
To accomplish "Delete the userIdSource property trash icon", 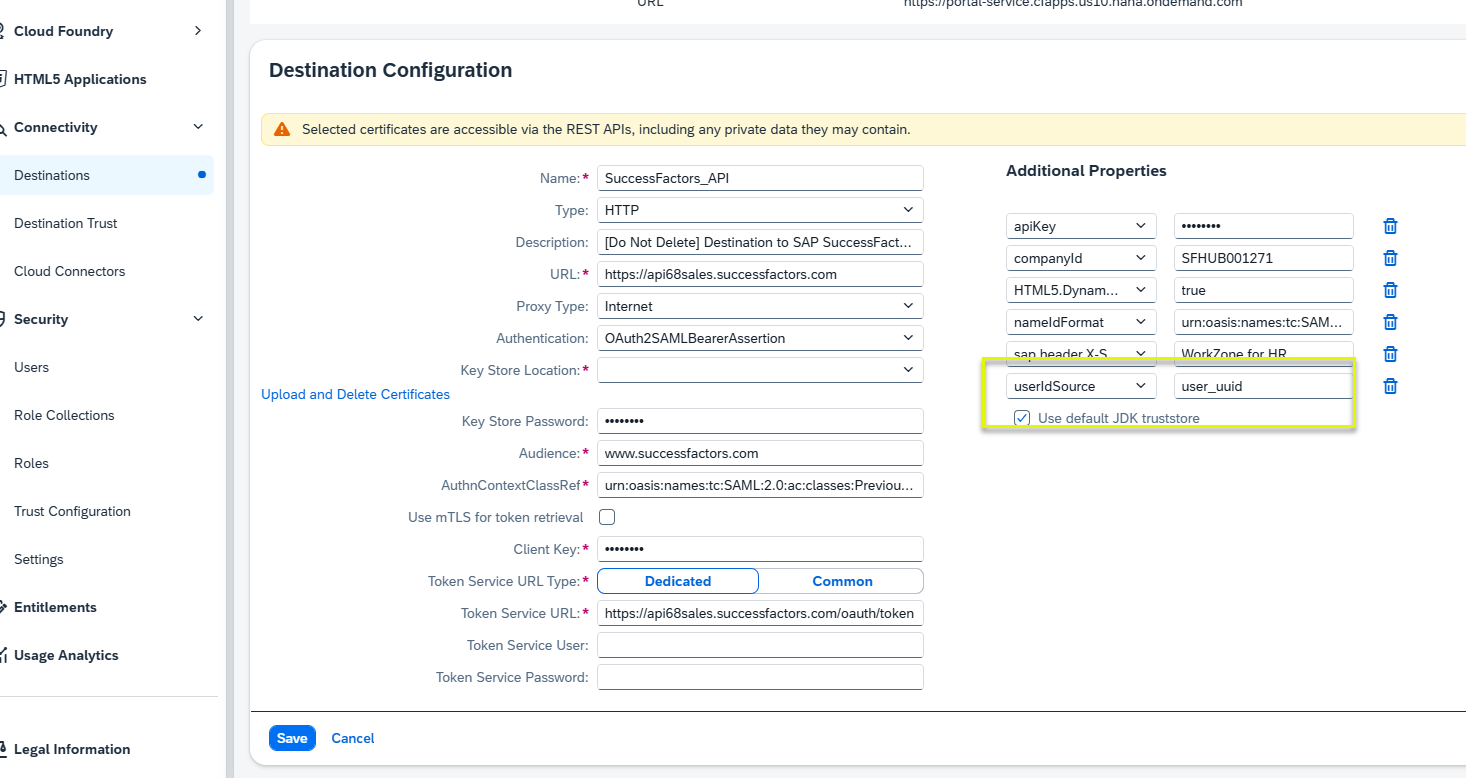I will (1390, 386).
